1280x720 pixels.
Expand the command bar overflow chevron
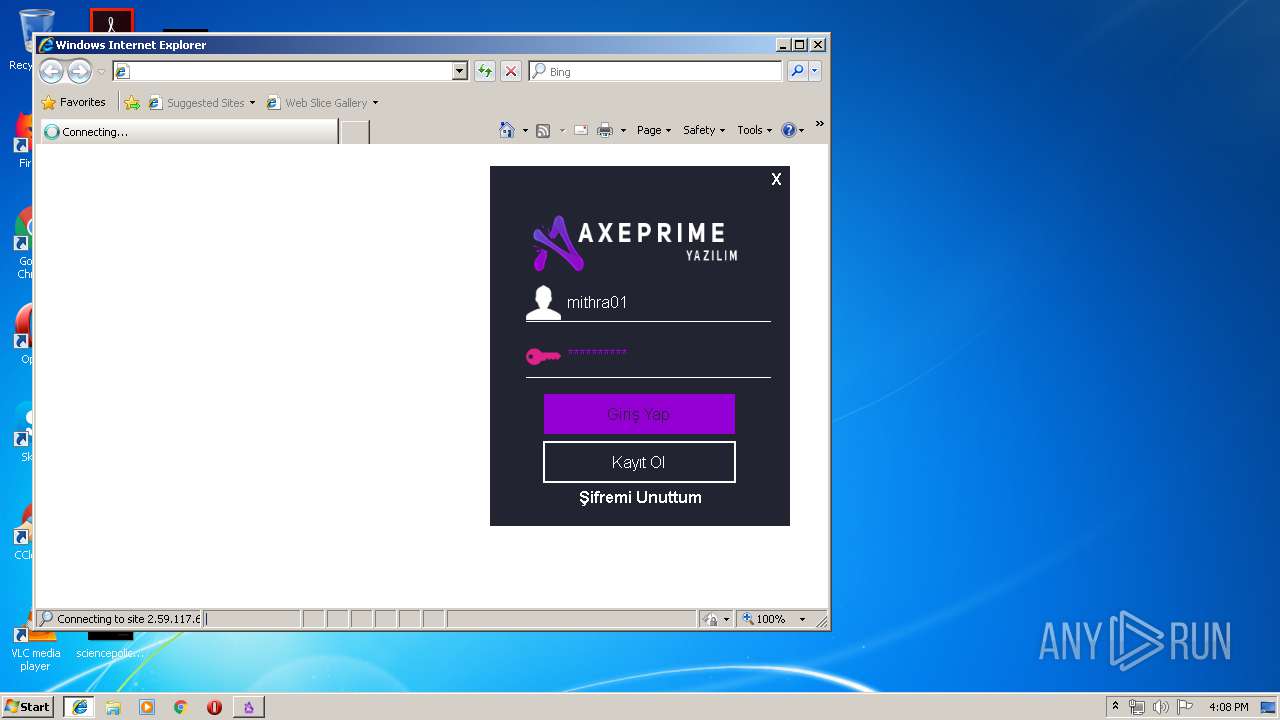pyautogui.click(x=819, y=124)
